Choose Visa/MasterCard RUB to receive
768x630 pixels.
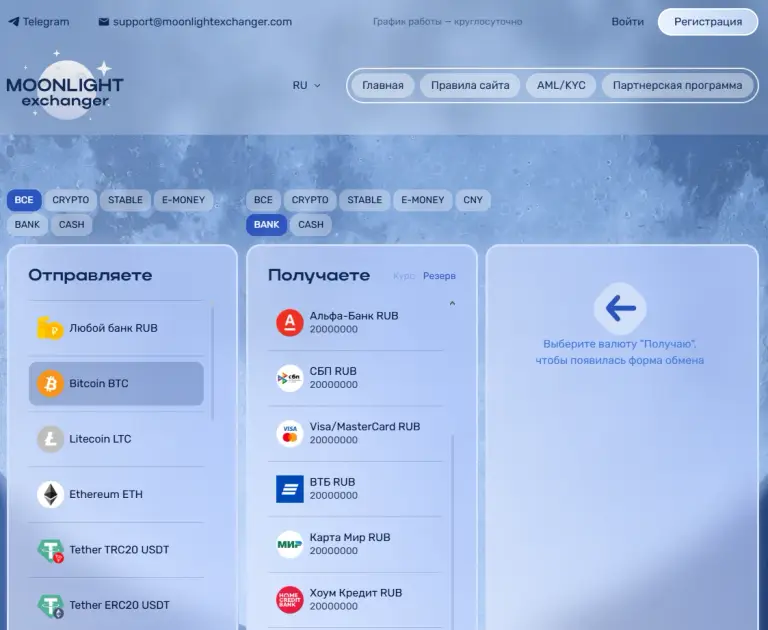coord(356,434)
